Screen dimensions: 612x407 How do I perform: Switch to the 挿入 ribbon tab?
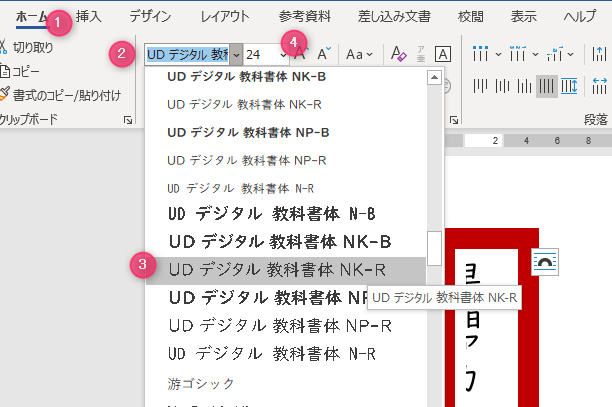click(x=89, y=16)
